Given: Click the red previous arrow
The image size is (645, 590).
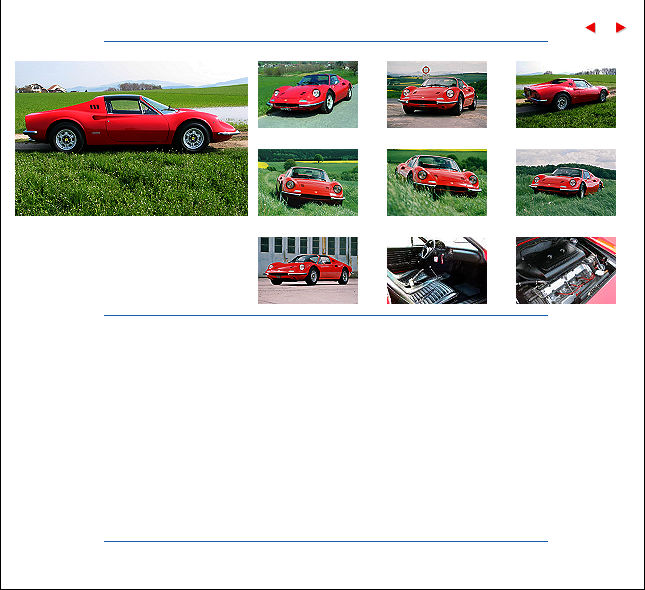Looking at the screenshot, I should click(x=591, y=28).
